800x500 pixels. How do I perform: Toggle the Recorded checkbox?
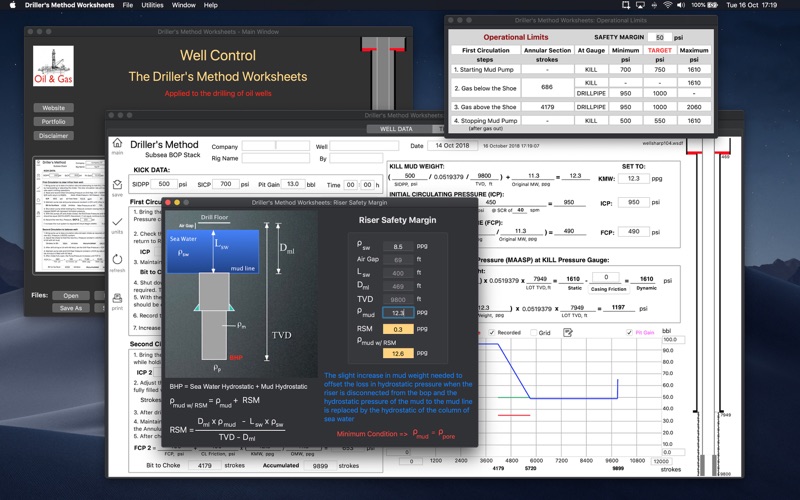coord(492,333)
